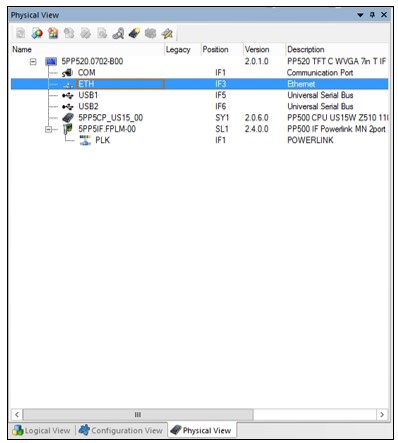Collapse the 5PP5IF.FPLM-00 node
398x443 pixels.
click(49, 129)
